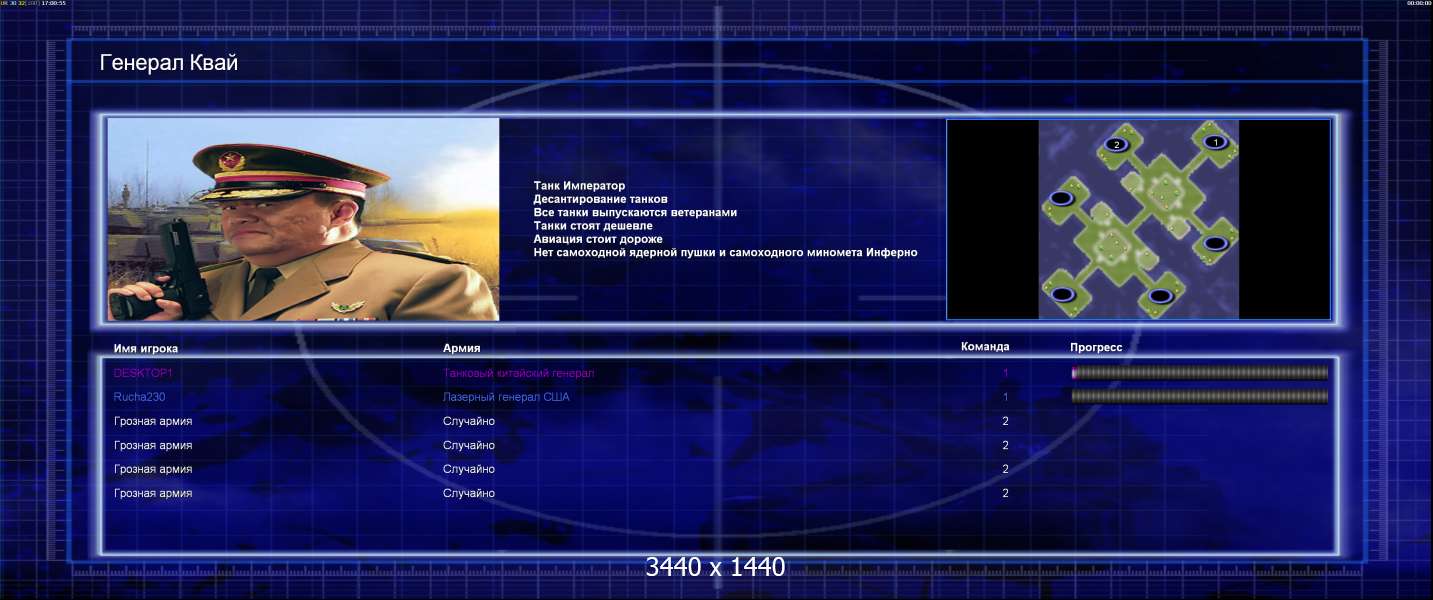Click the 'Танковый китайский генерал' army entry
The width and height of the screenshot is (1433, 600).
tap(518, 373)
